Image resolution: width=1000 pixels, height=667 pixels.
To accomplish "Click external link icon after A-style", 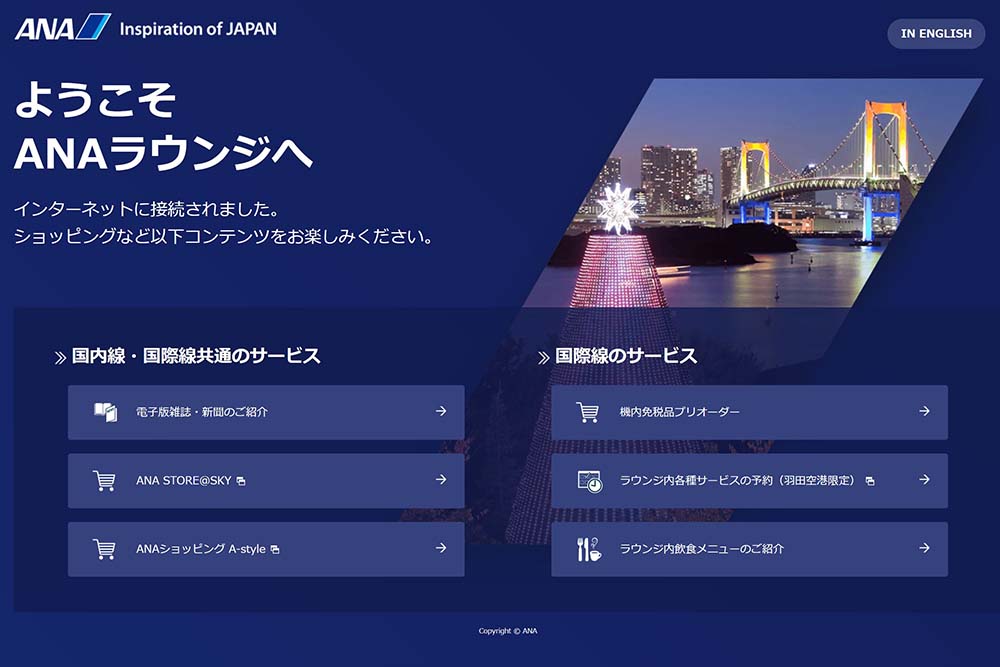I will click(275, 549).
